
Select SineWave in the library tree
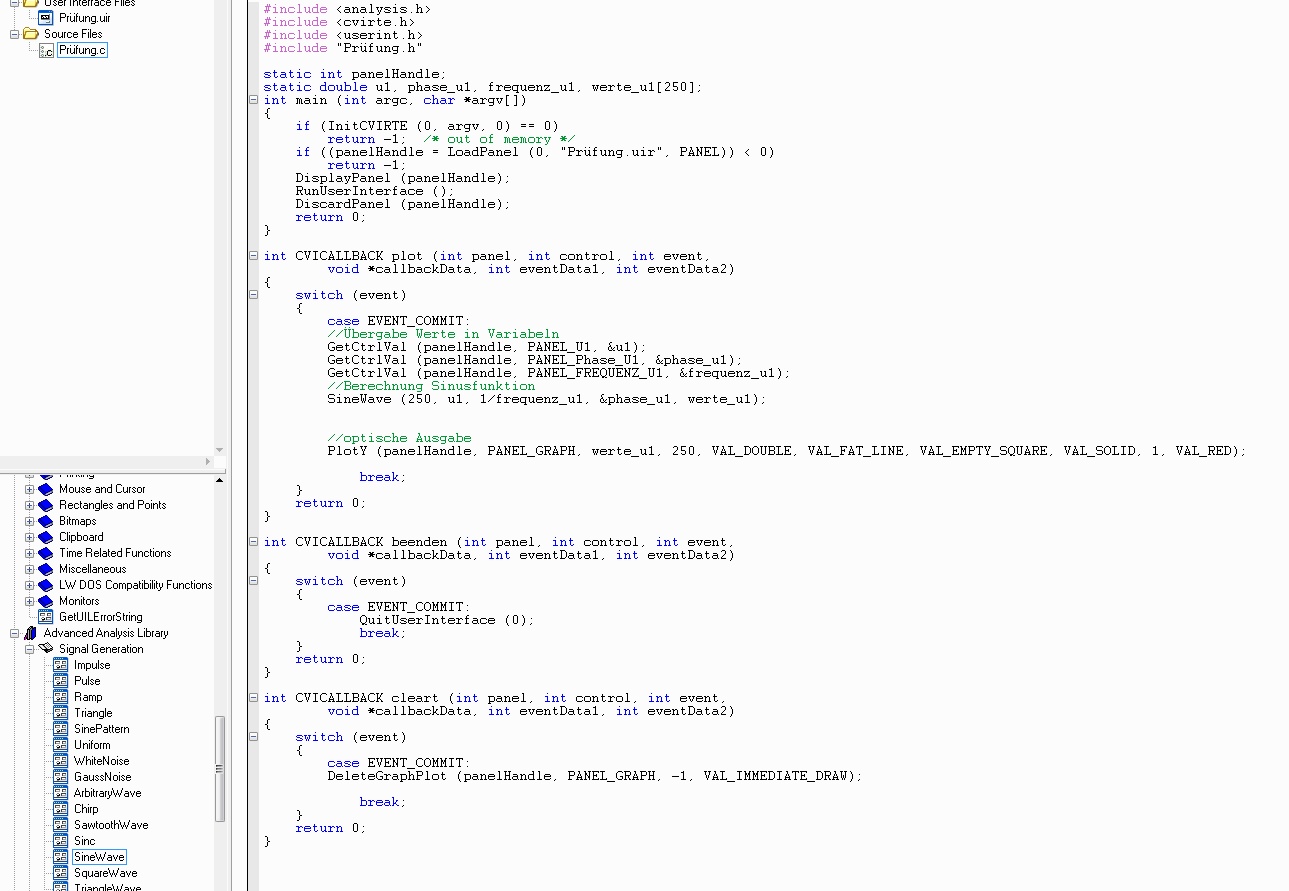[x=99, y=857]
